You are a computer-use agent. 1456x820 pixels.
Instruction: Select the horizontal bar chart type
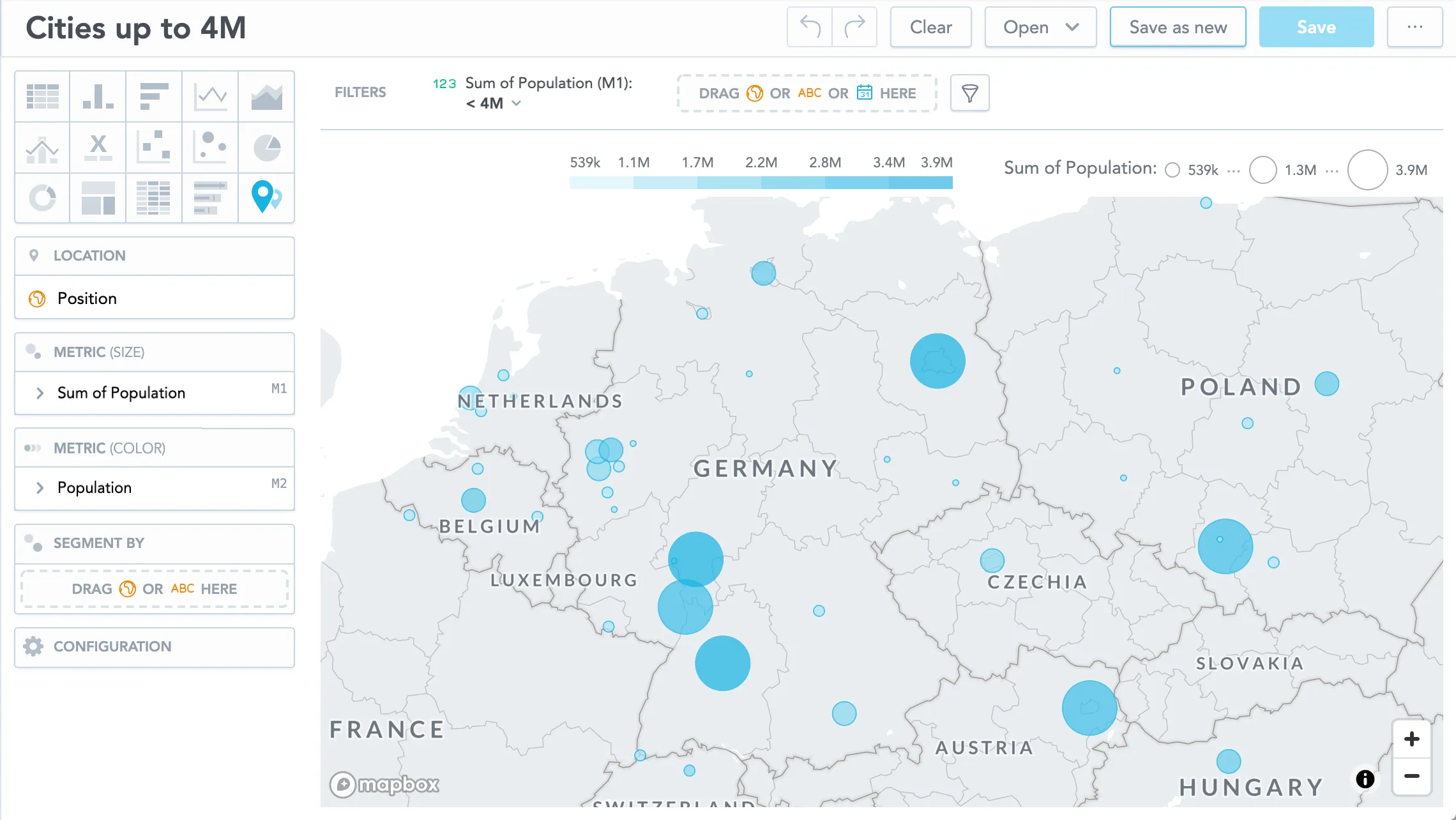point(153,96)
